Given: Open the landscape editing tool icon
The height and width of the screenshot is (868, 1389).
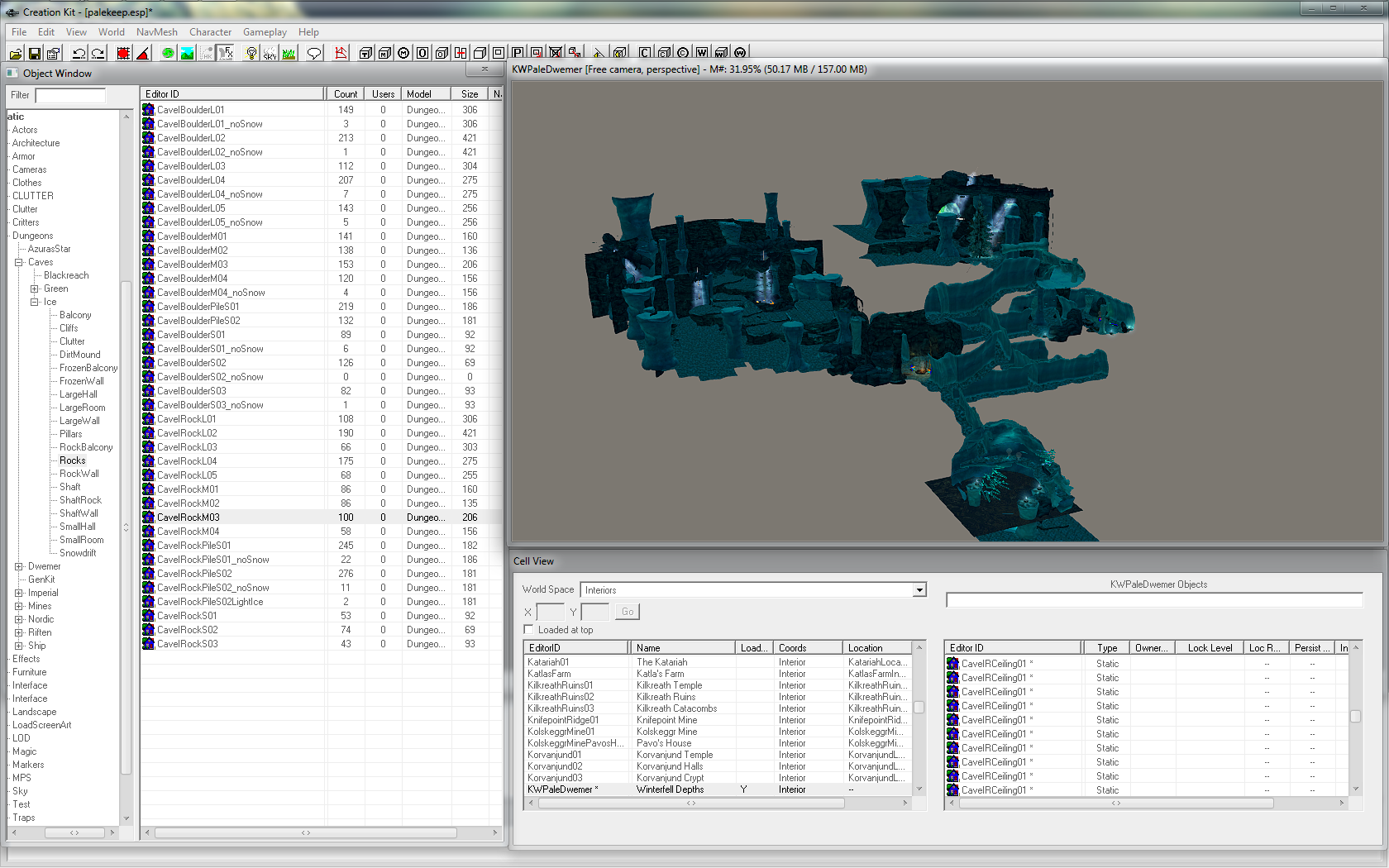Looking at the screenshot, I should (x=188, y=54).
